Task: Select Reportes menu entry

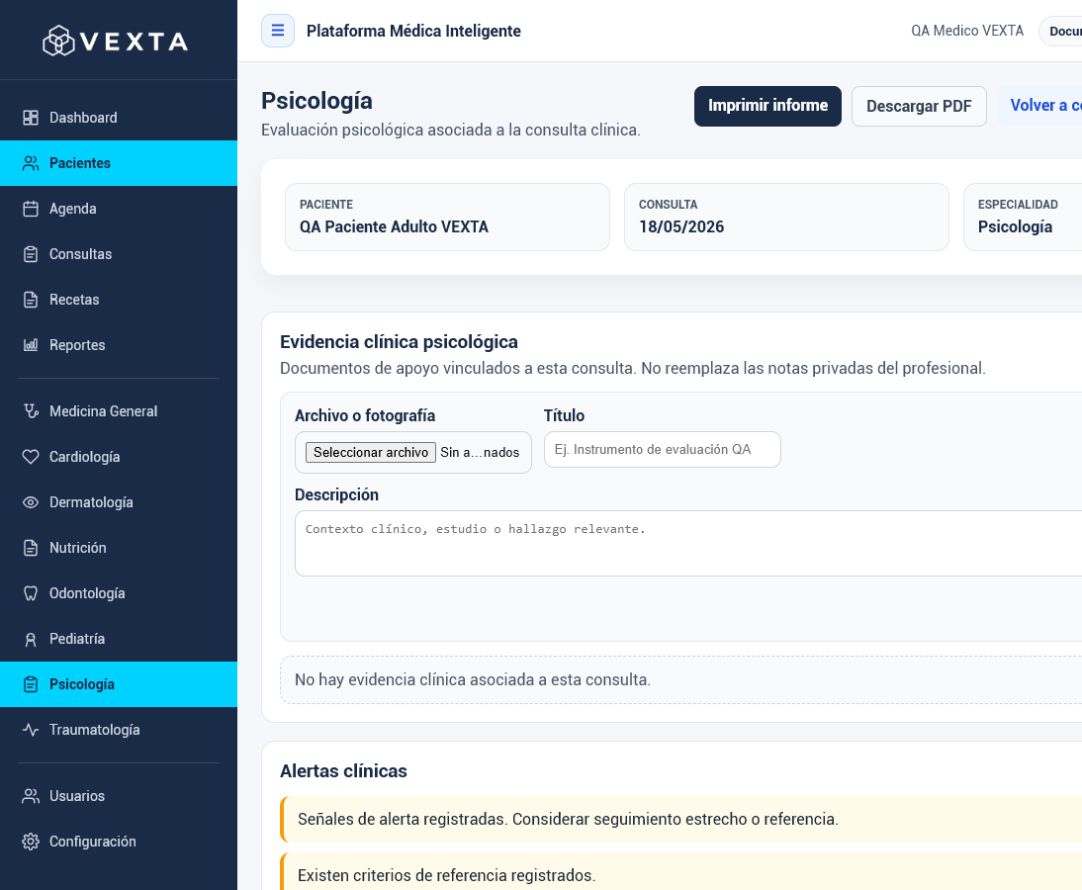Action: click(119, 345)
